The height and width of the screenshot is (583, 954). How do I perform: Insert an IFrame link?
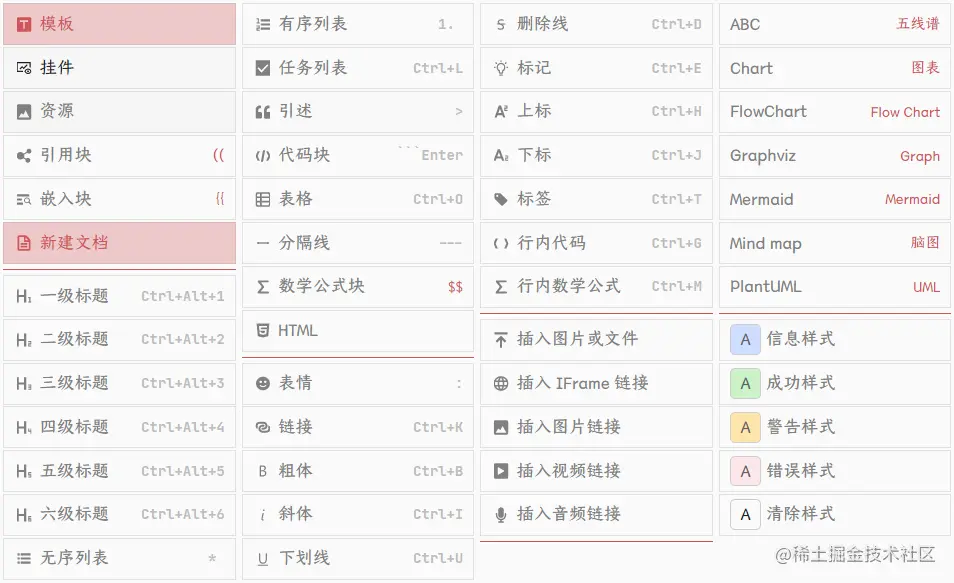pos(596,383)
